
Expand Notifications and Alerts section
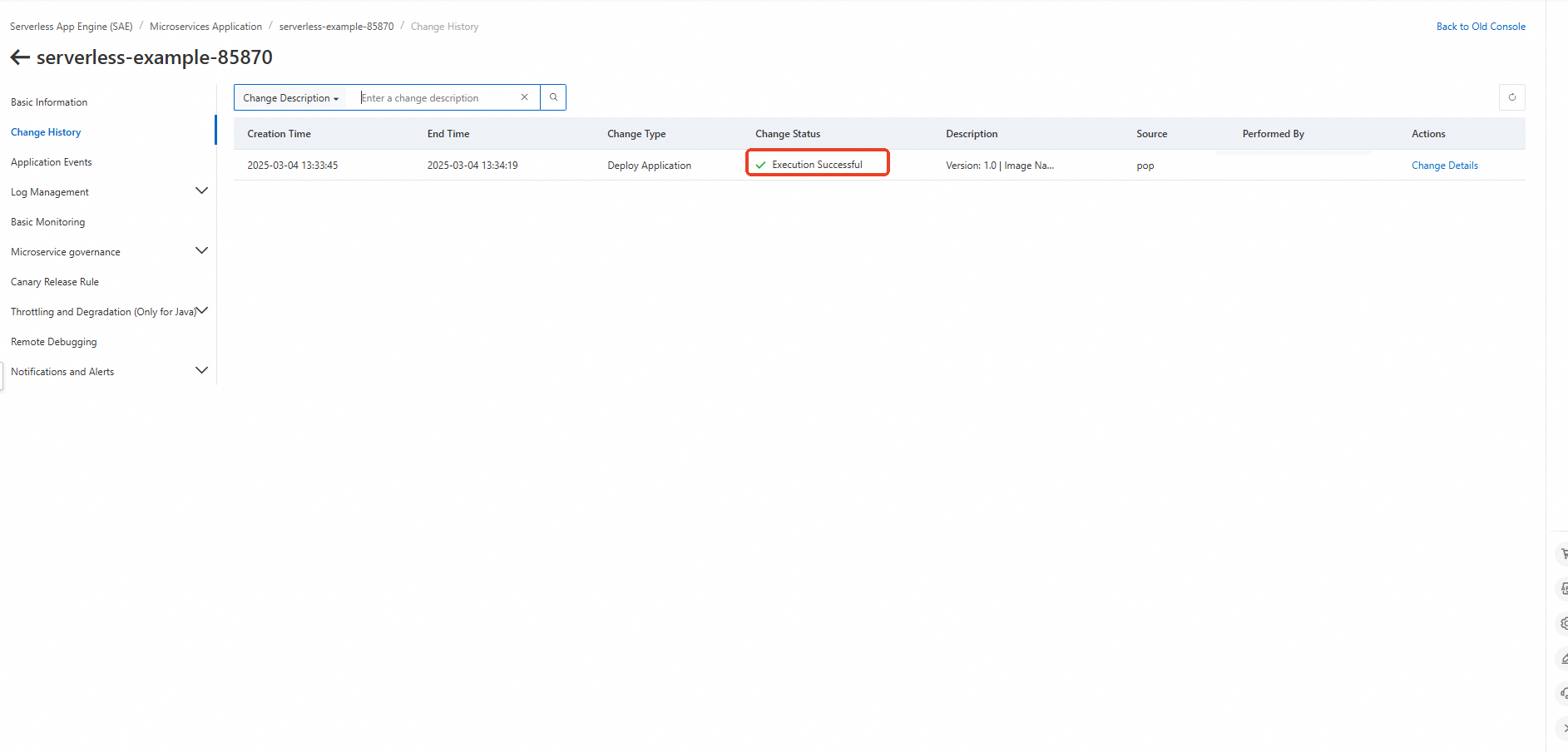pyautogui.click(x=201, y=370)
